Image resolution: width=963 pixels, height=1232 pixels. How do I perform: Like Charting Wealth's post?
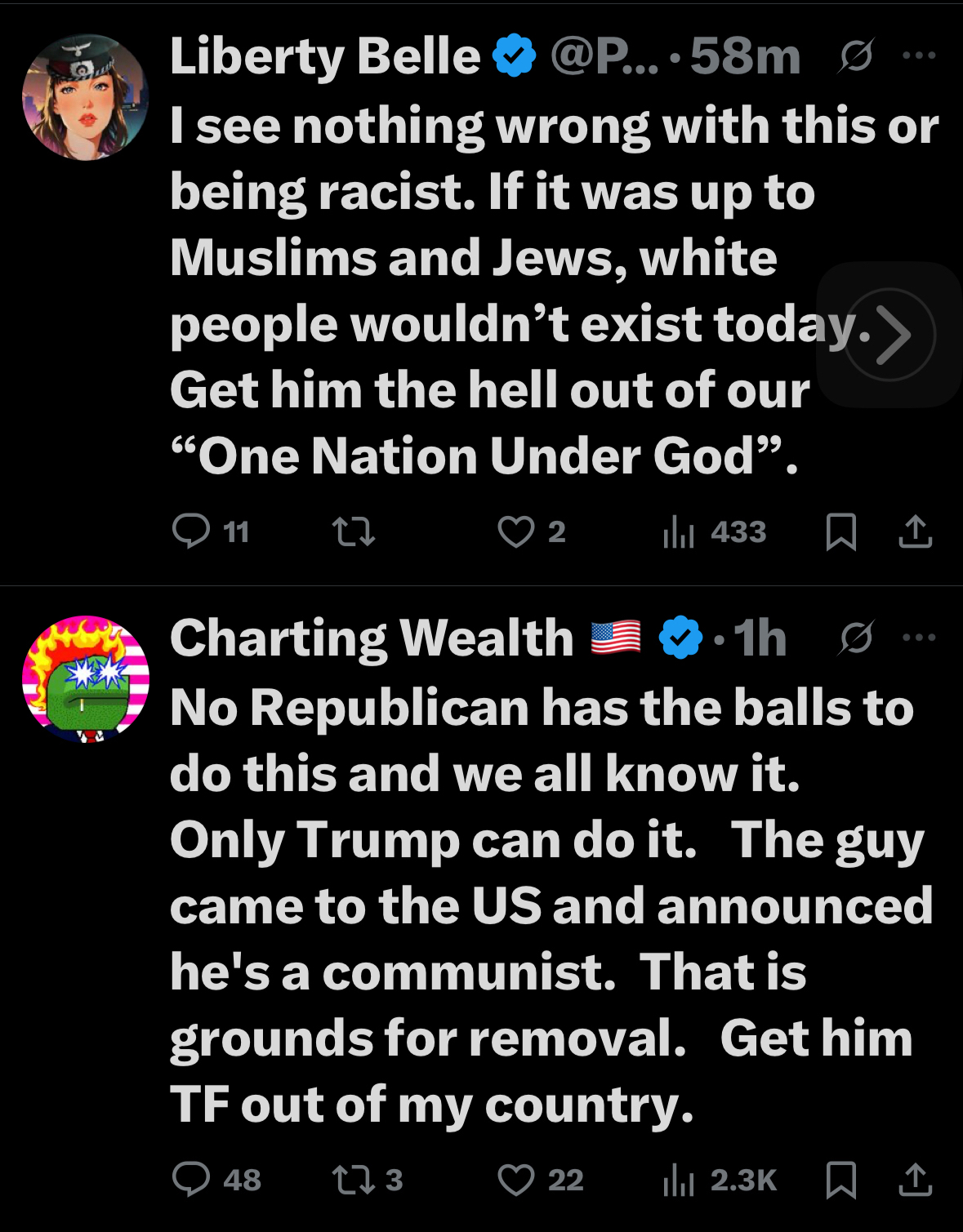click(x=515, y=1180)
